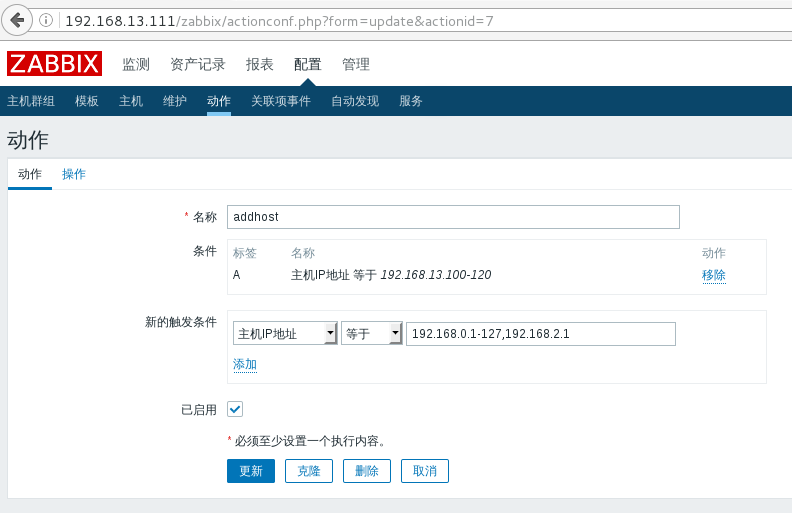Click 移除 link for condition A
The width and height of the screenshot is (792, 513).
(714, 275)
